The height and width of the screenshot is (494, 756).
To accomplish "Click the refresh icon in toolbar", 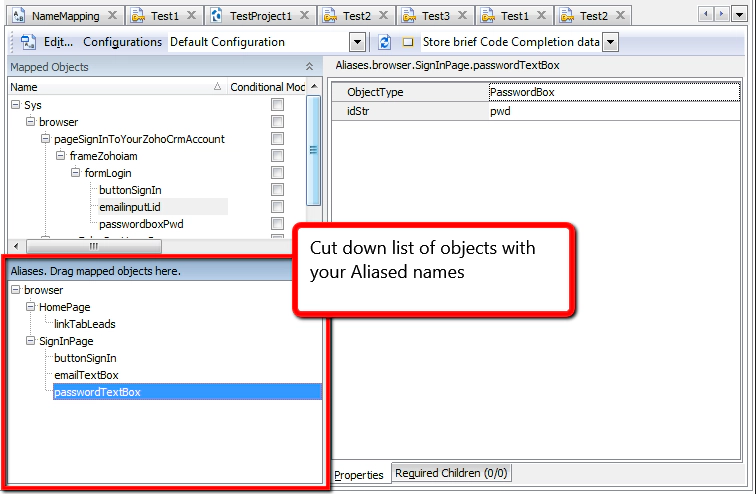I will click(x=384, y=42).
